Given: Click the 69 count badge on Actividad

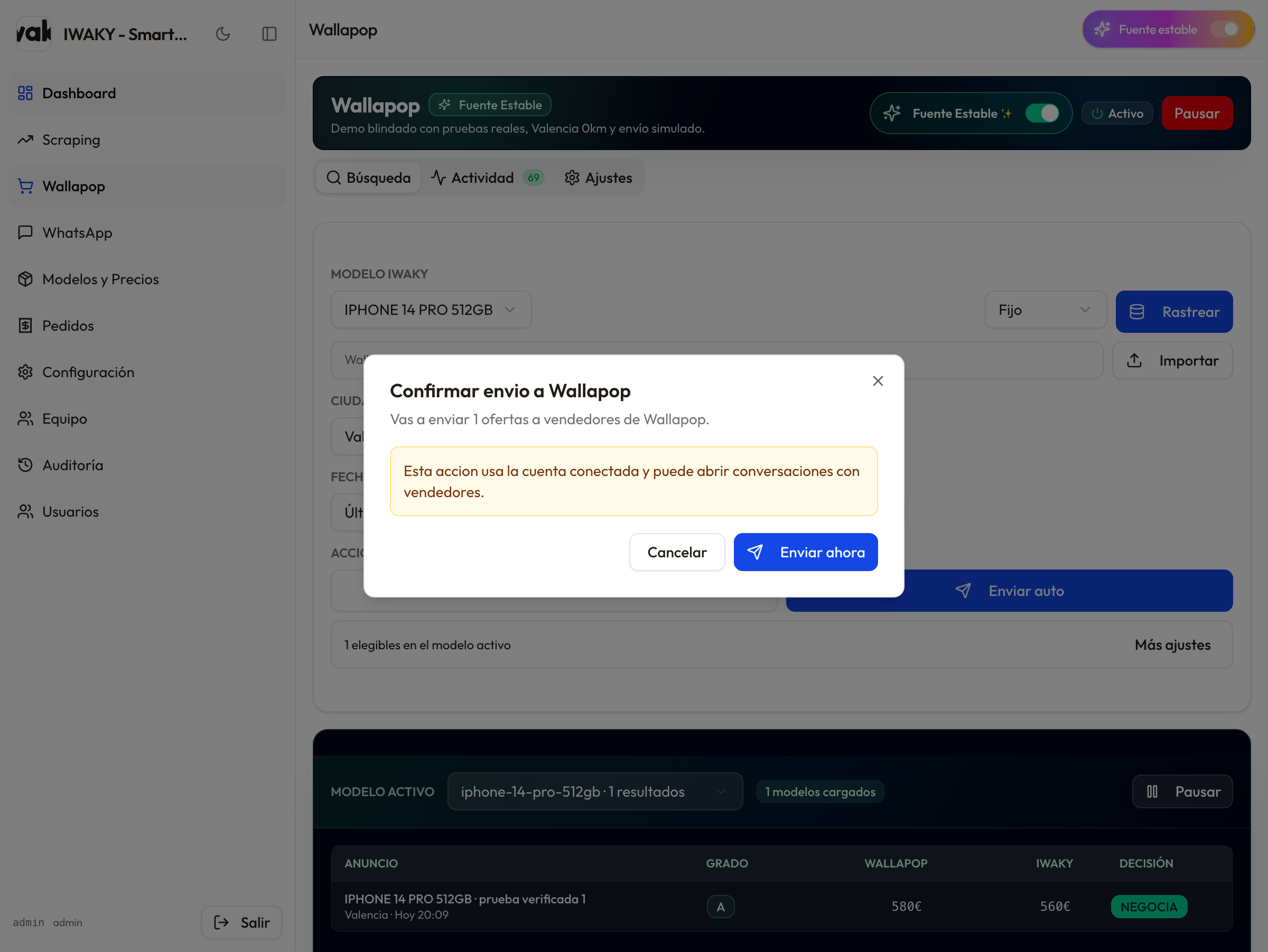Looking at the screenshot, I should click(533, 178).
